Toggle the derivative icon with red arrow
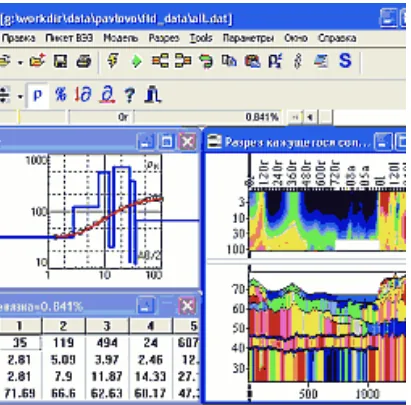The width and height of the screenshot is (411, 405). pyautogui.click(x=82, y=95)
